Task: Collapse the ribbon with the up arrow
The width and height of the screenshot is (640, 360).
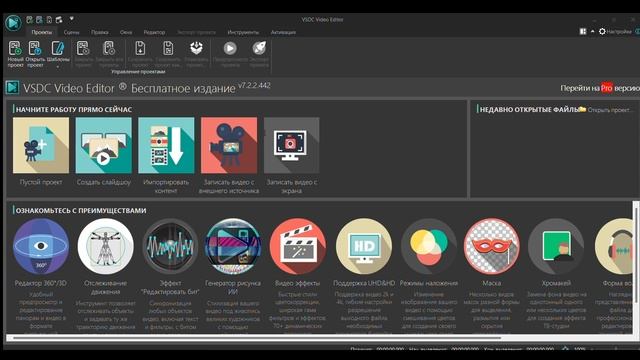Action: coord(592,31)
